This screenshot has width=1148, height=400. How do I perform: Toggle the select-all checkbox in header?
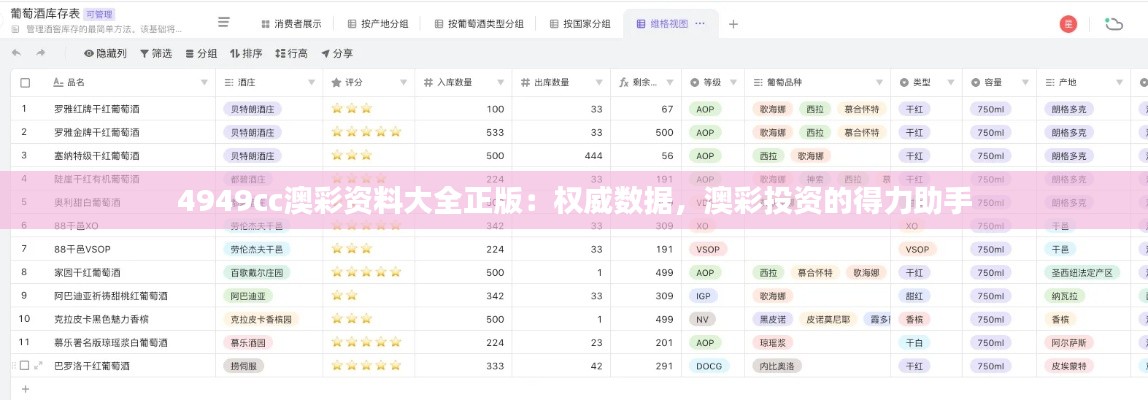[x=25, y=83]
